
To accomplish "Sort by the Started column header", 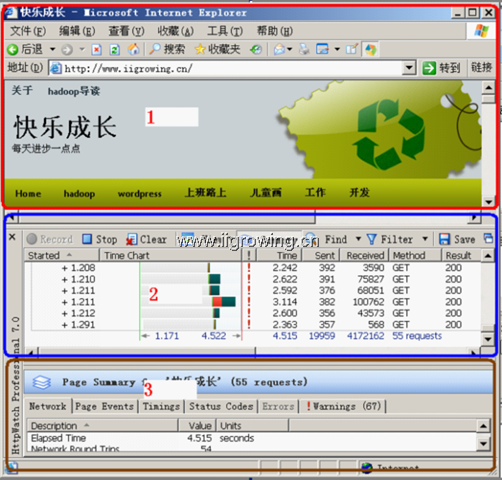I will (x=61, y=256).
